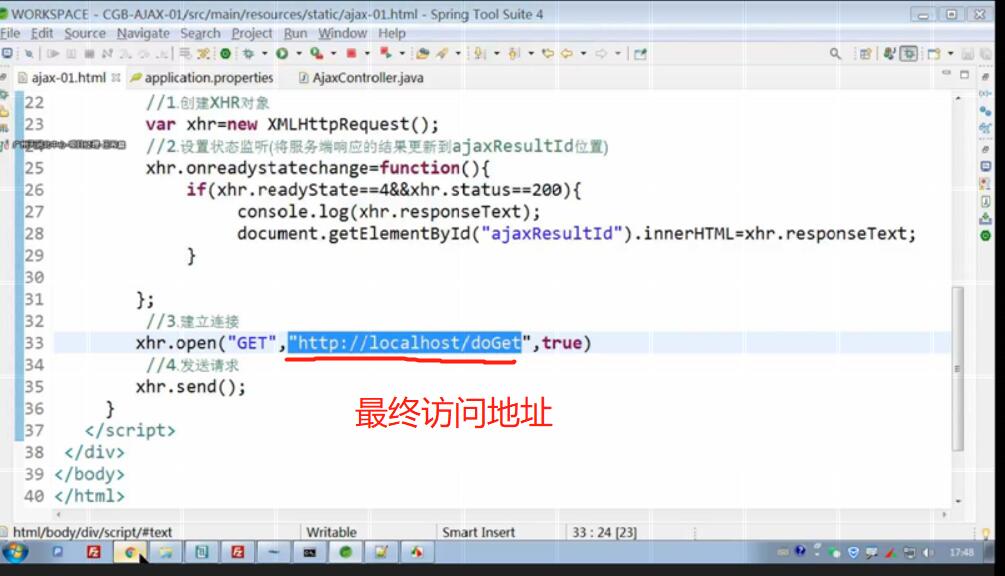Image resolution: width=1005 pixels, height=576 pixels.
Task: Open the Run button dropdown arrow
Action: pyautogui.click(x=299, y=56)
